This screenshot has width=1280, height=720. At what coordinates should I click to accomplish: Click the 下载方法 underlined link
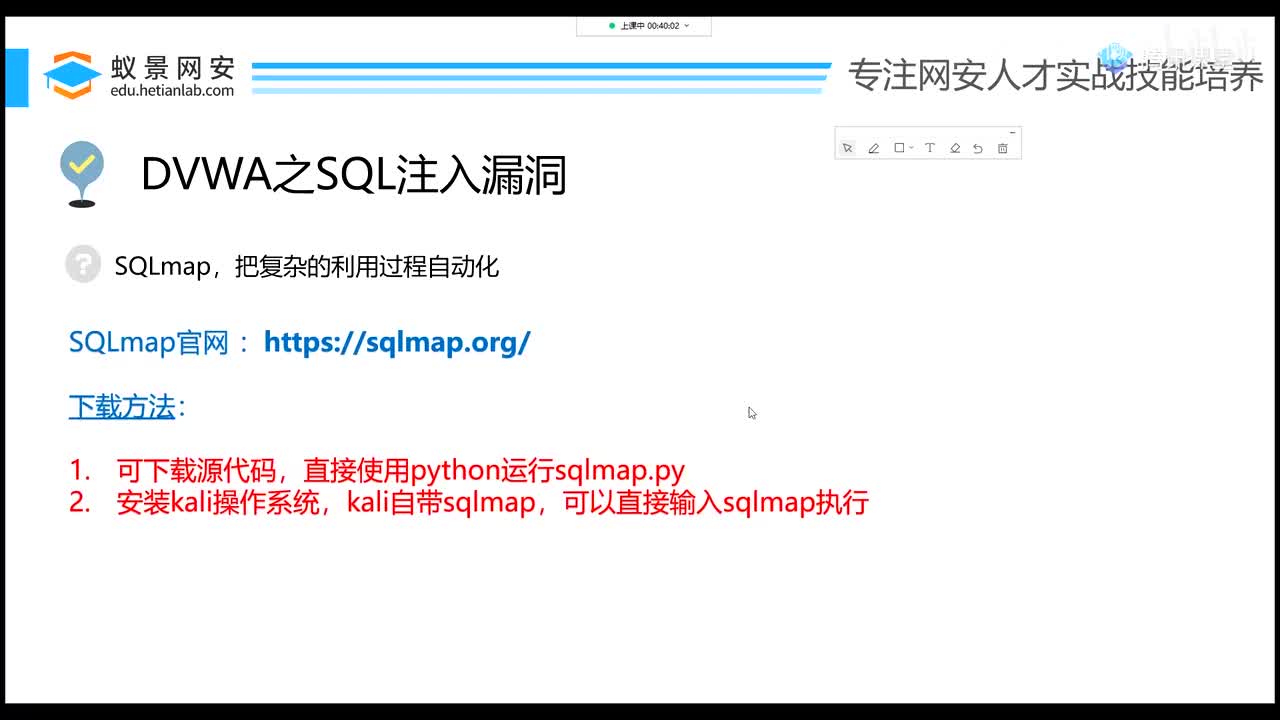click(122, 407)
